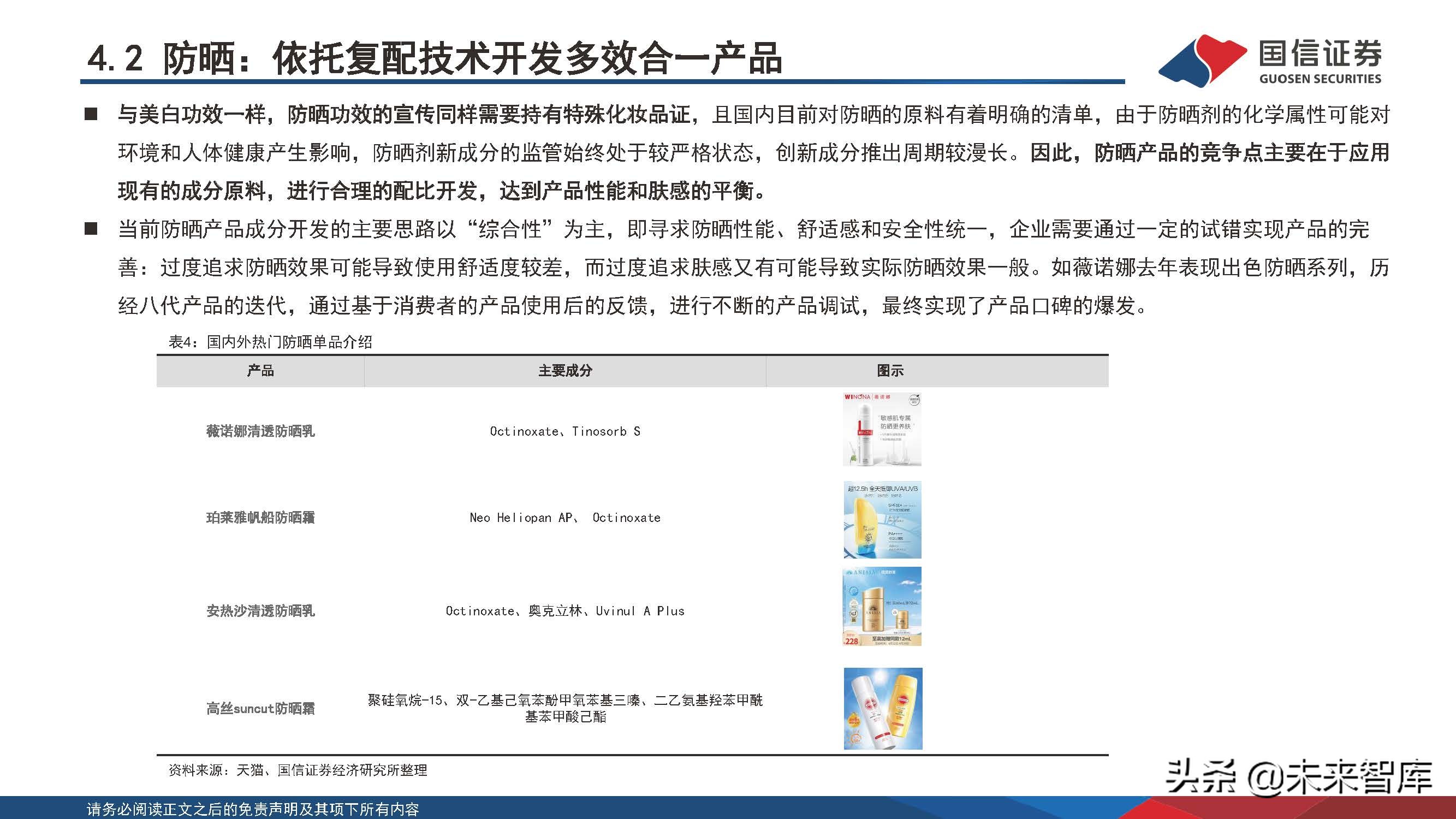Click the ingredients Neo Heliopan AP、Octinoxate
Image resolution: width=1456 pixels, height=819 pixels.
tap(565, 518)
